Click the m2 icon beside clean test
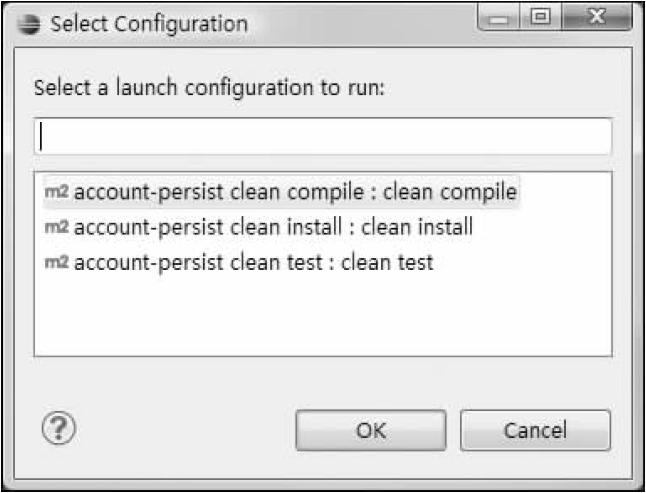Screen dimensions: 646x493 click(x=56, y=263)
